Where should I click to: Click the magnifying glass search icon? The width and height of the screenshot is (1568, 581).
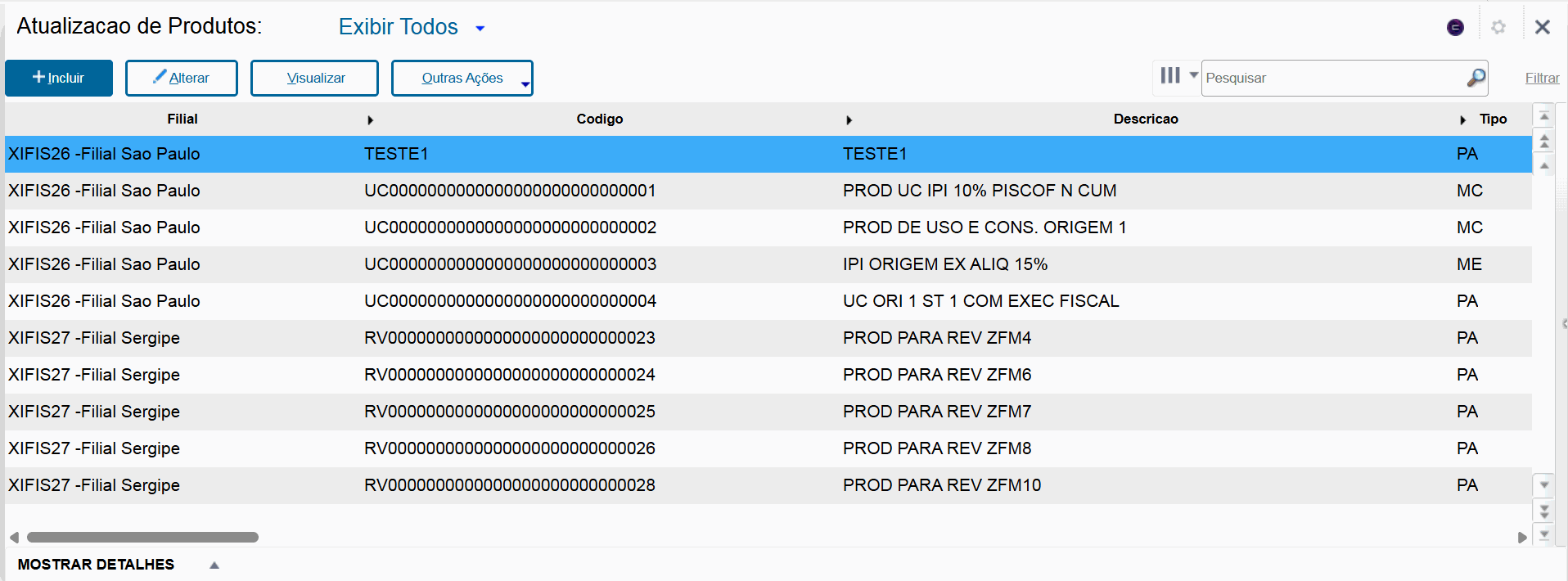pyautogui.click(x=1476, y=78)
